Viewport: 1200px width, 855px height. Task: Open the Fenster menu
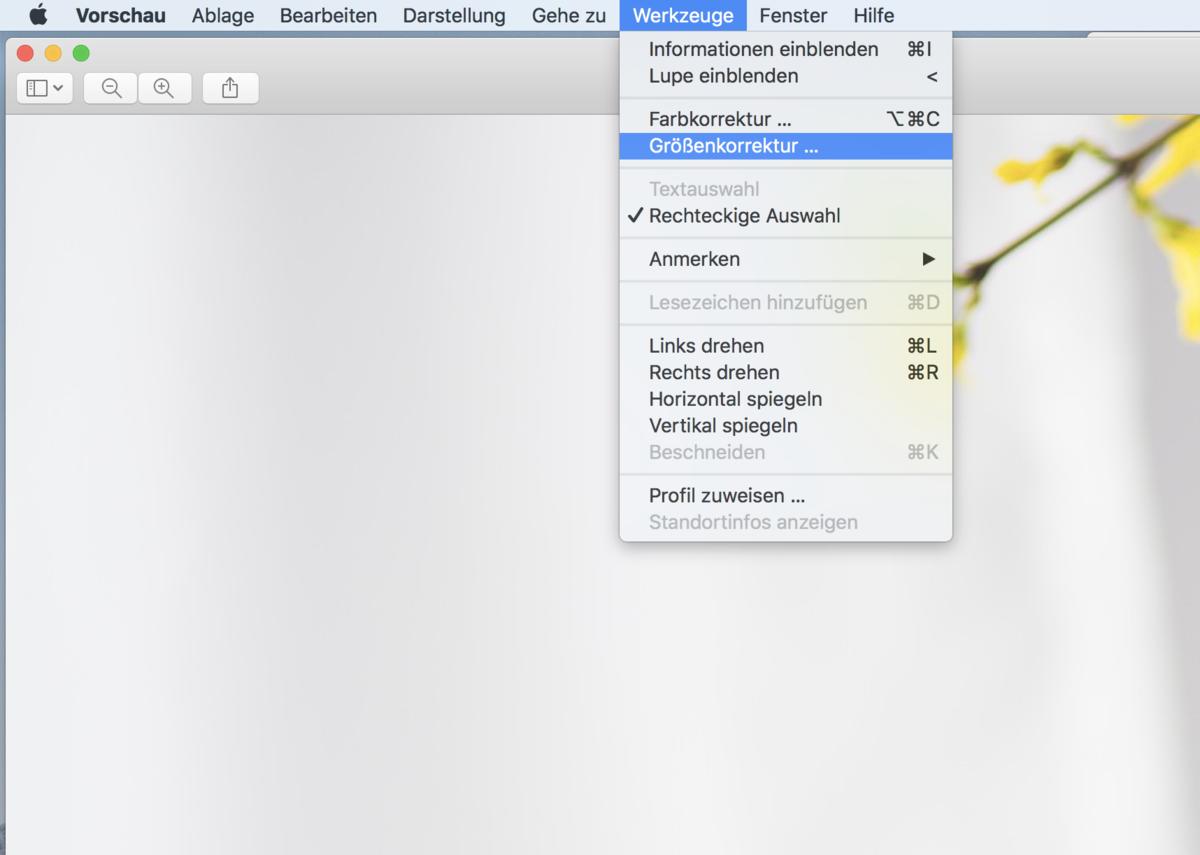click(x=793, y=15)
